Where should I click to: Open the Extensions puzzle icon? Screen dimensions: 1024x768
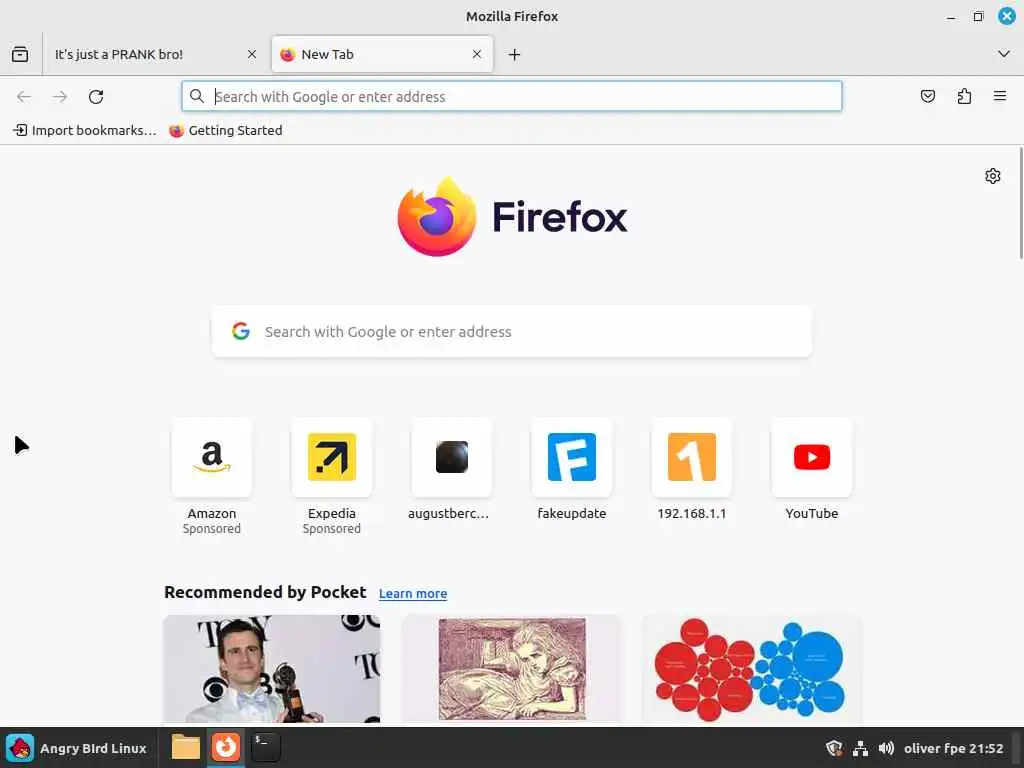(x=964, y=97)
